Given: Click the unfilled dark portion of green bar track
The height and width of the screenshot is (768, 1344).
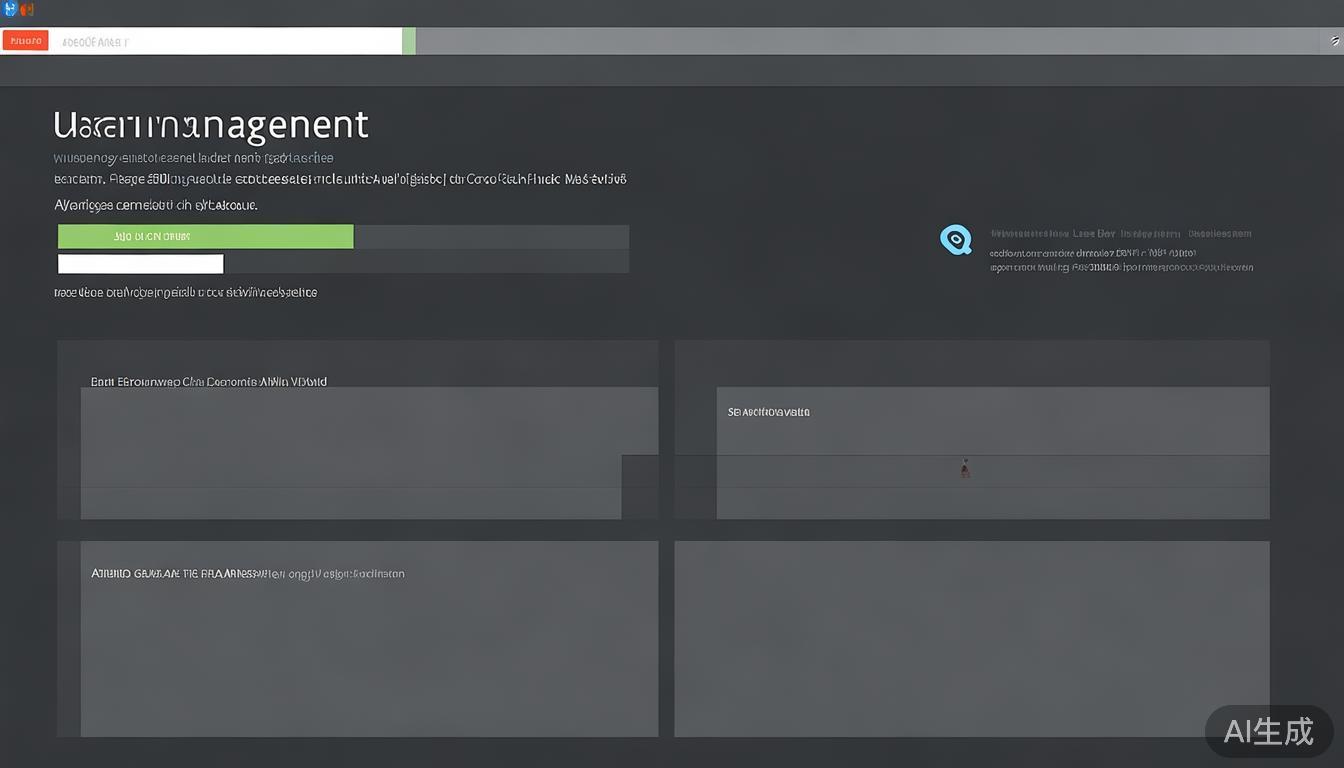Looking at the screenshot, I should tap(490, 236).
